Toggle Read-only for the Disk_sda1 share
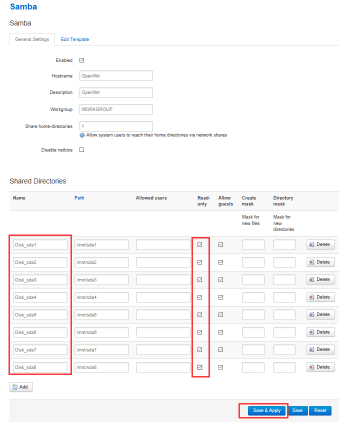This screenshot has width=363, height=424. [200, 245]
